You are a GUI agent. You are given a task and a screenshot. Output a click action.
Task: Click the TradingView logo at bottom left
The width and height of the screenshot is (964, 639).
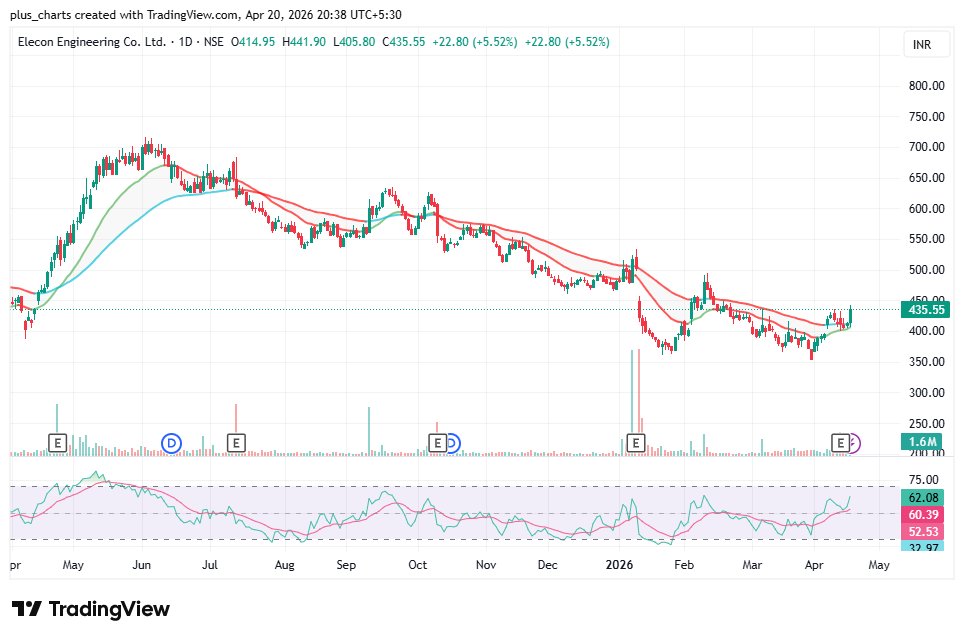point(89,609)
